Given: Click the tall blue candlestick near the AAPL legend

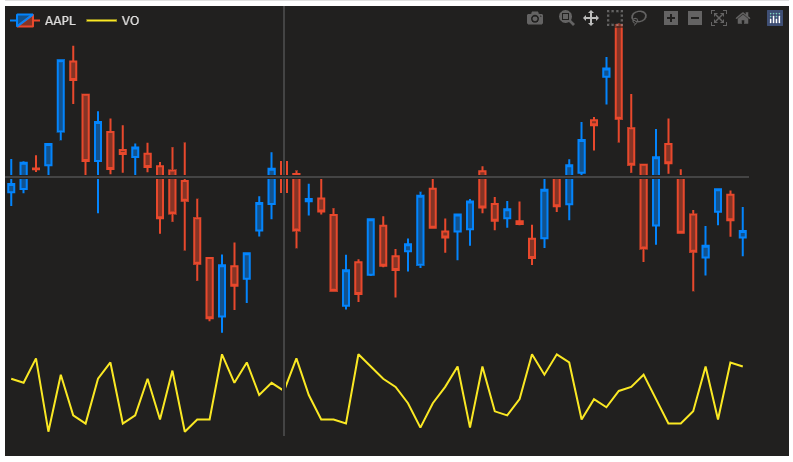Looking at the screenshot, I should coord(61,96).
